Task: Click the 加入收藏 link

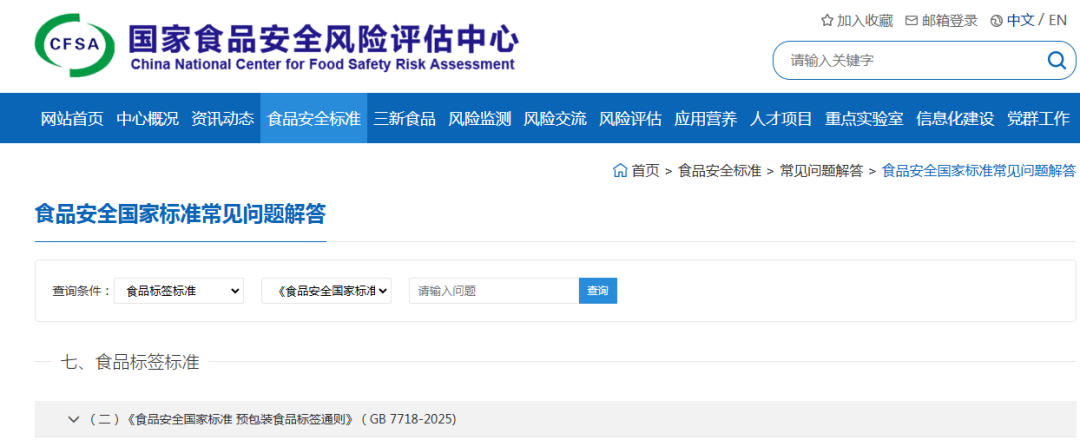Action: click(865, 21)
